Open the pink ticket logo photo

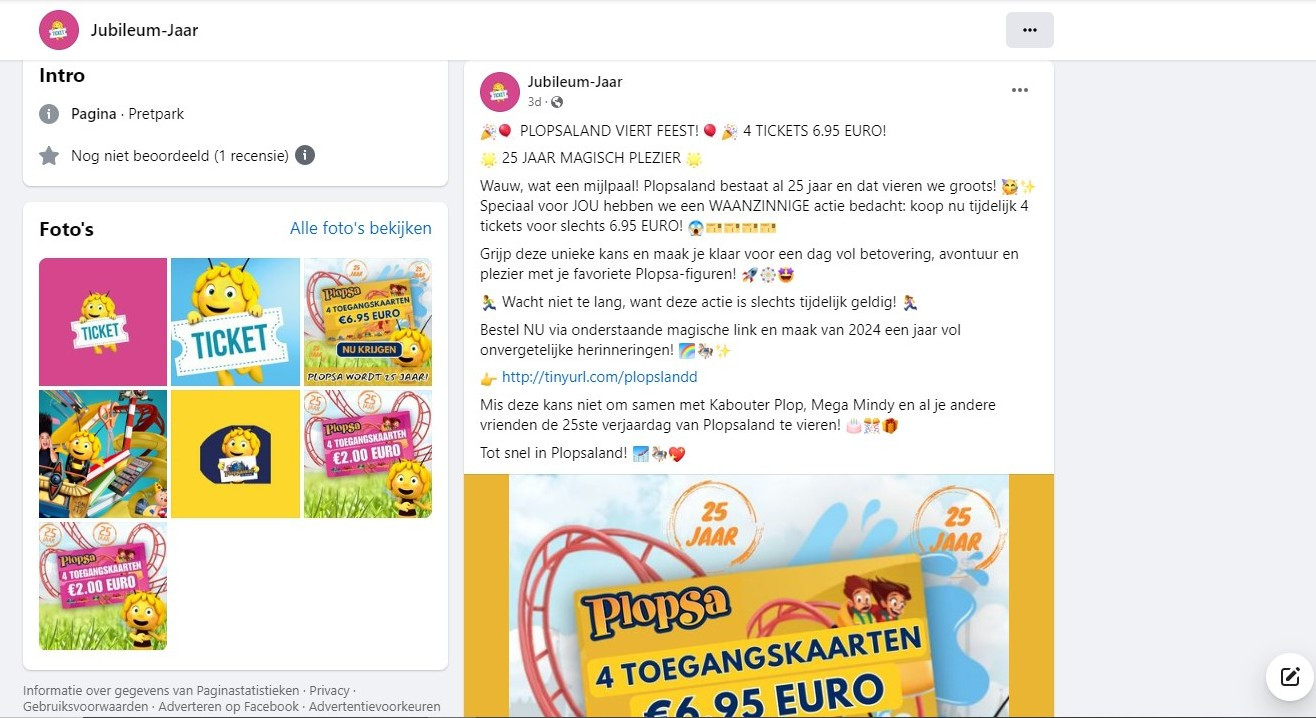click(x=103, y=322)
